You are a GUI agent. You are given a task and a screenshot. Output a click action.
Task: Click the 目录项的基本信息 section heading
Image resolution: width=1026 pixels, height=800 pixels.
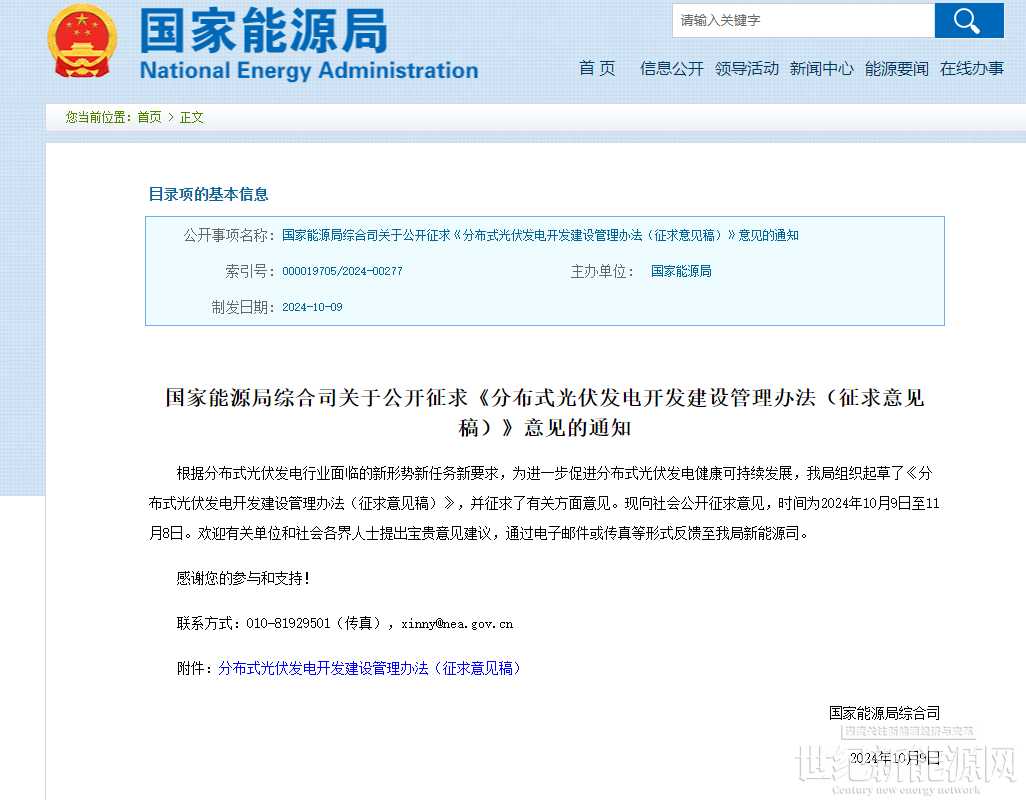pyautogui.click(x=208, y=194)
